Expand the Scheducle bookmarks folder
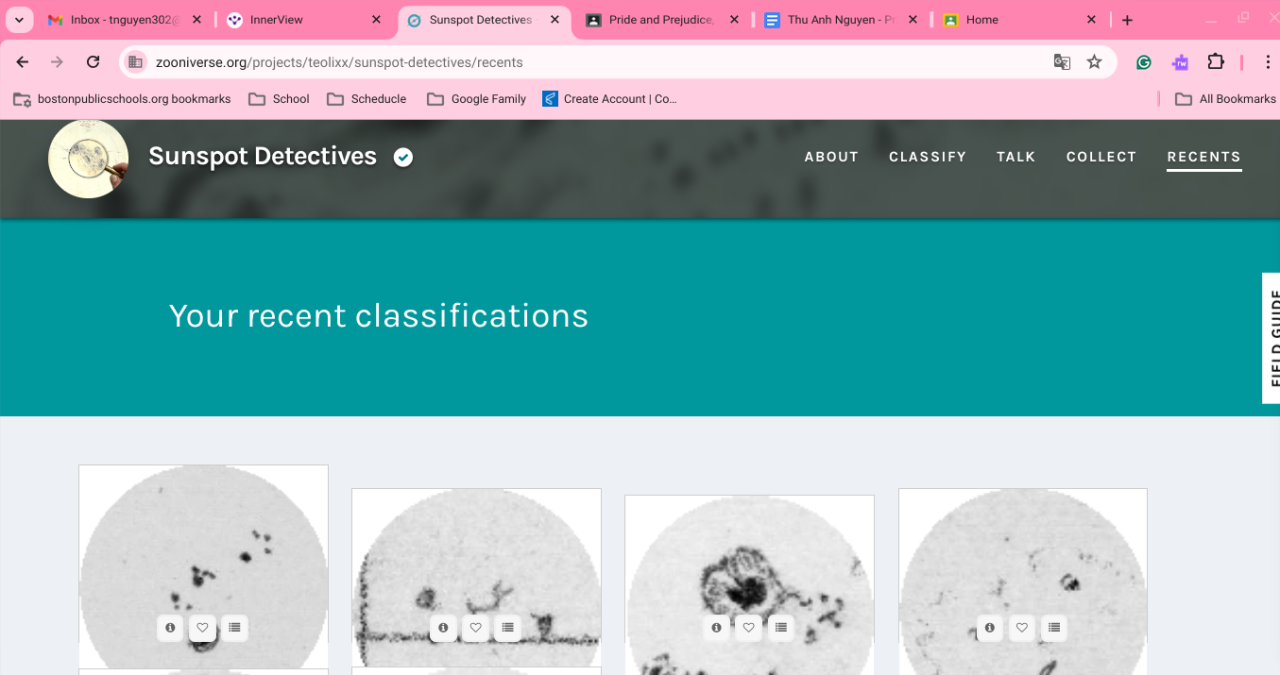This screenshot has height=675, width=1280. (367, 99)
